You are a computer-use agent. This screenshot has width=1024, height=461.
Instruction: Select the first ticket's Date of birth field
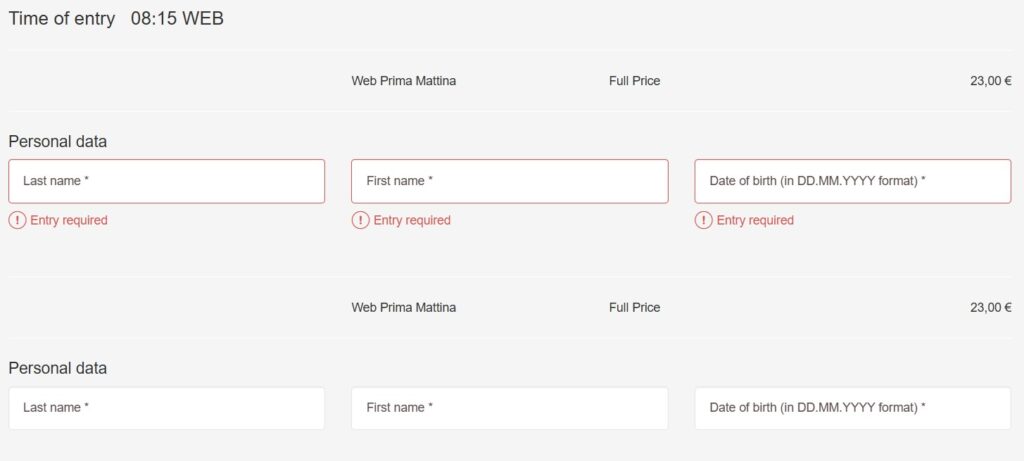853,181
